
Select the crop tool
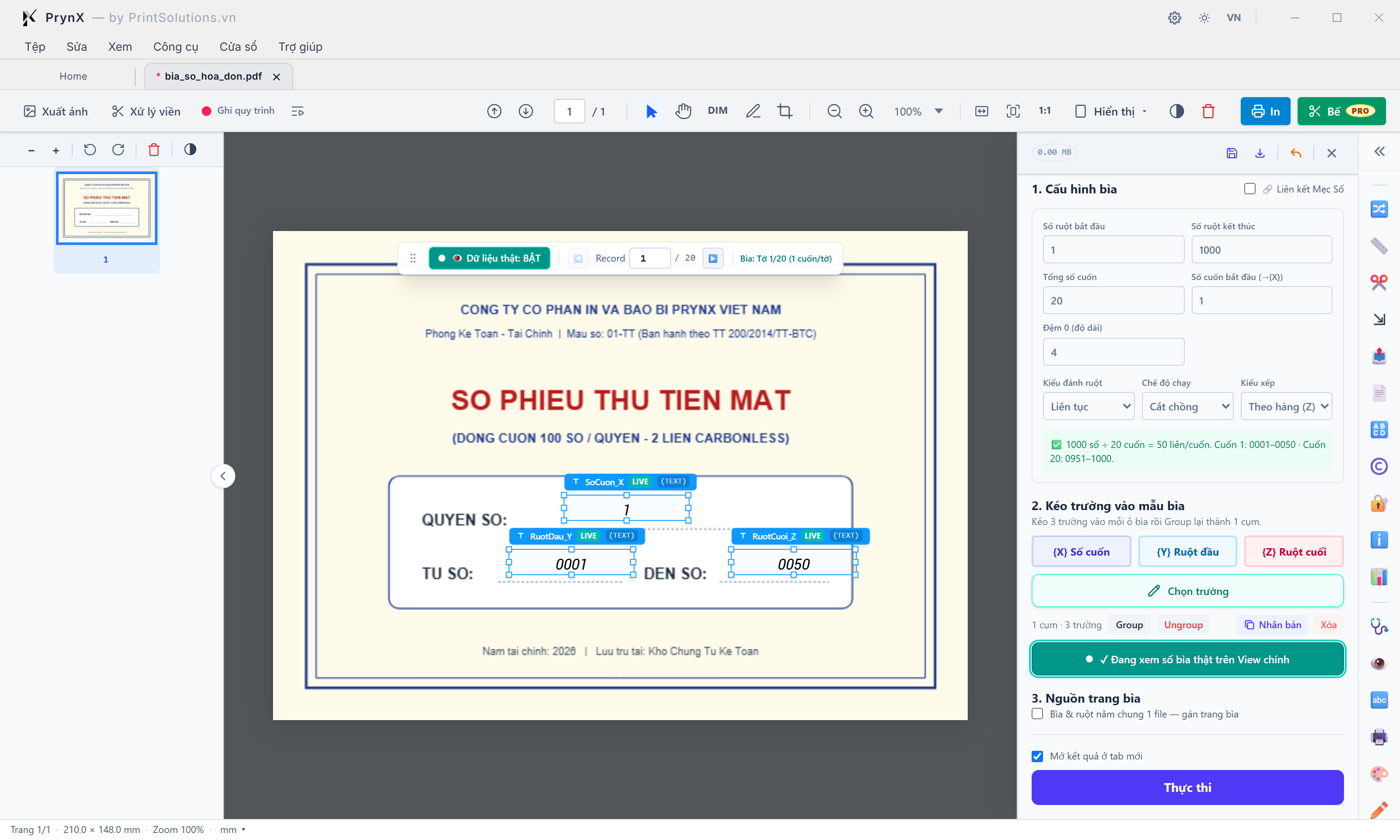784,111
